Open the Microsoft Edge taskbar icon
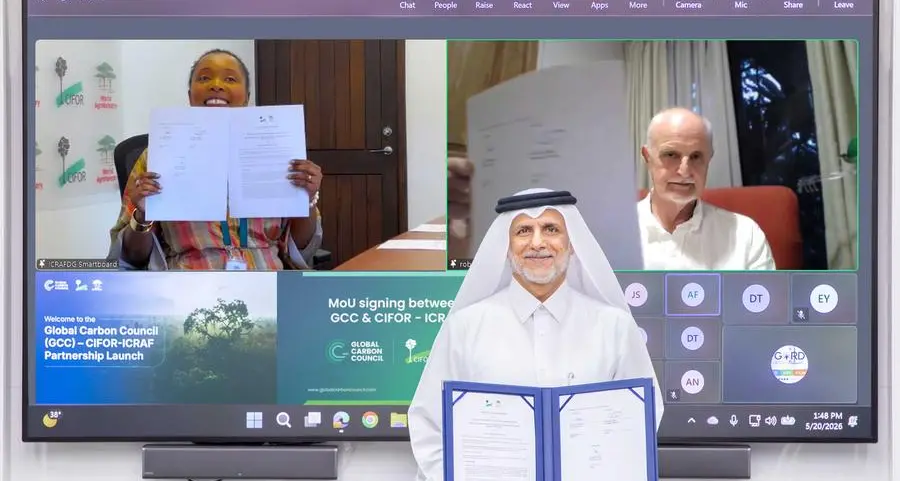The height and width of the screenshot is (481, 900). click(x=341, y=420)
